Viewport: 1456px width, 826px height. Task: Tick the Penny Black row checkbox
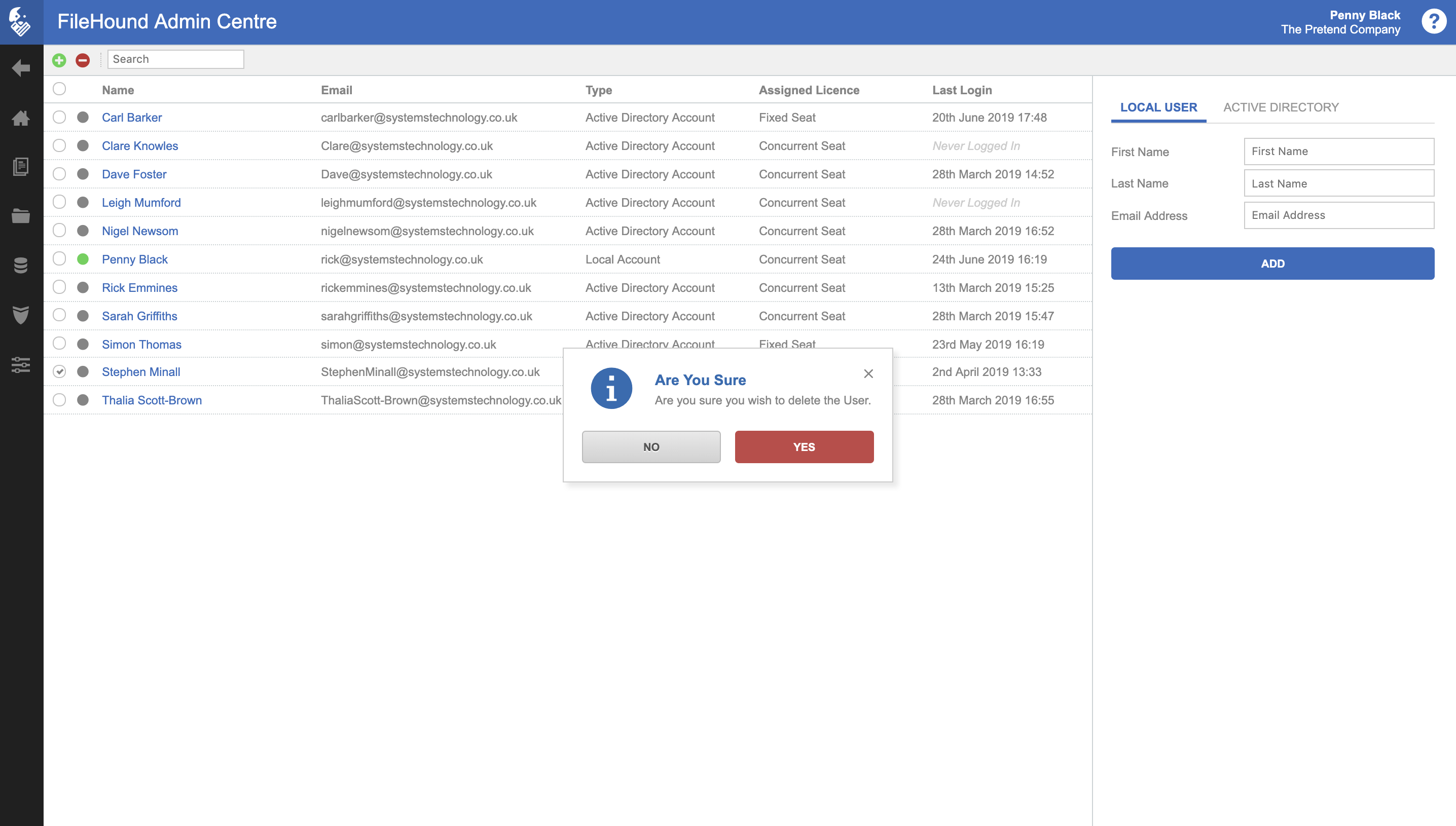59,259
